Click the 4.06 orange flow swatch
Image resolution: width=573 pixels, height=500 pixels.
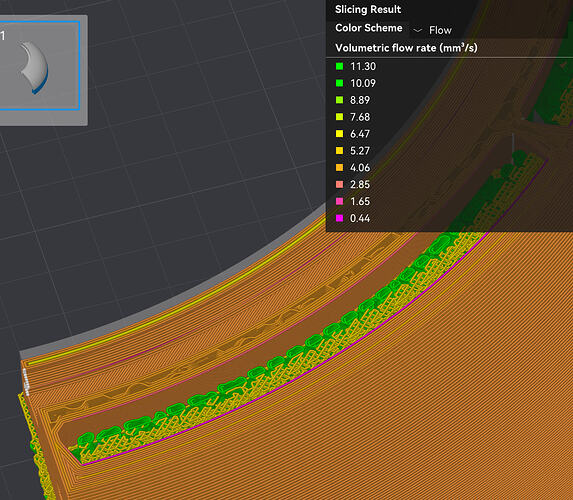[x=339, y=167]
